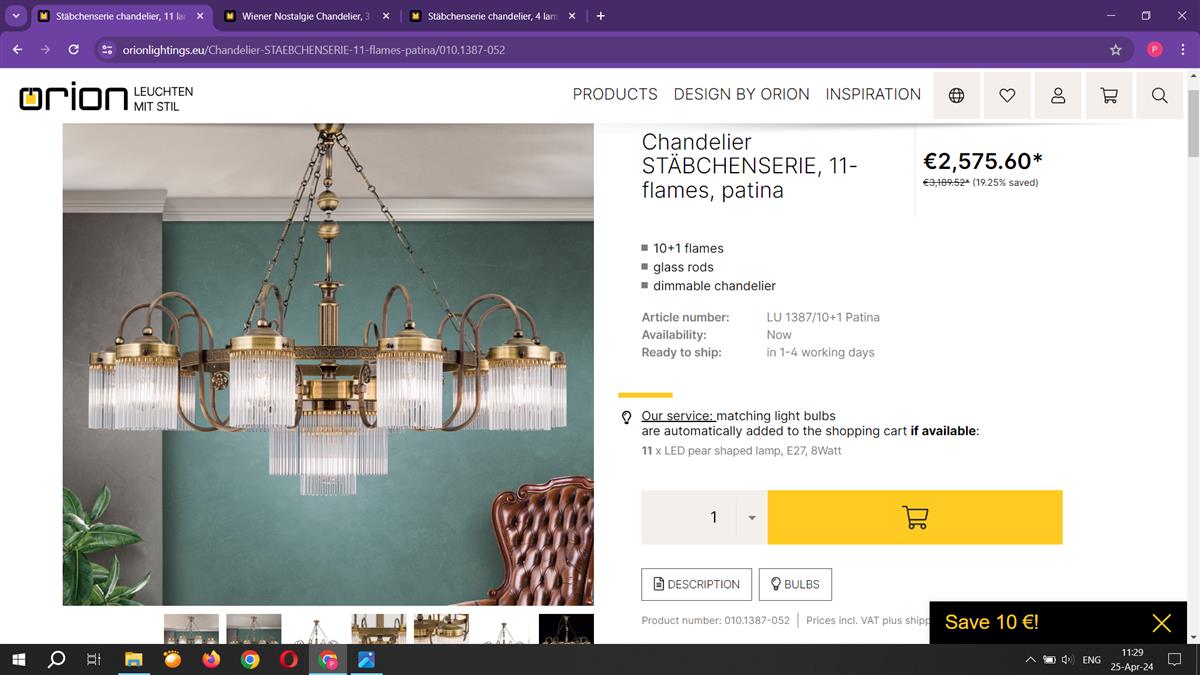This screenshot has width=1200, height=675.
Task: Select the first chandelier thumbnail
Action: 191,628
